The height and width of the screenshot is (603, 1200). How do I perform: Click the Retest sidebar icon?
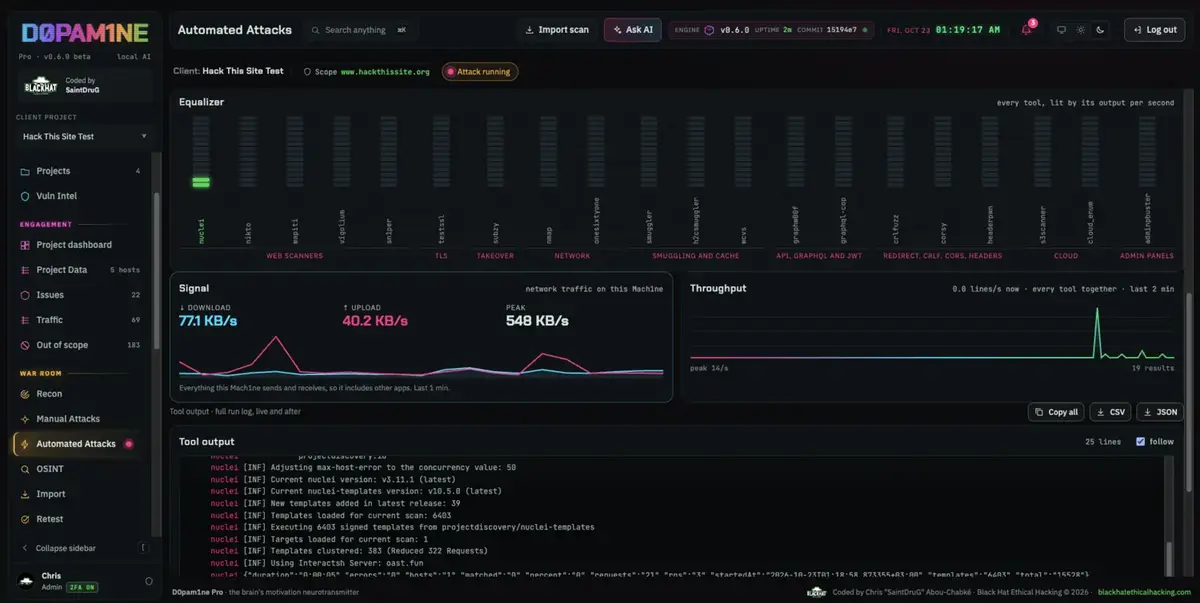click(26, 519)
